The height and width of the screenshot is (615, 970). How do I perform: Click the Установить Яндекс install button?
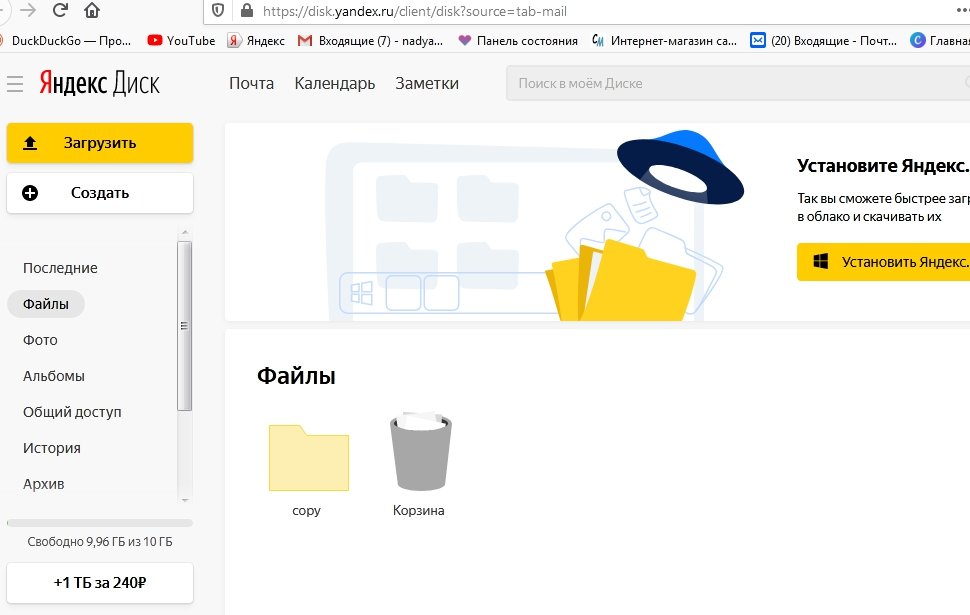point(883,262)
